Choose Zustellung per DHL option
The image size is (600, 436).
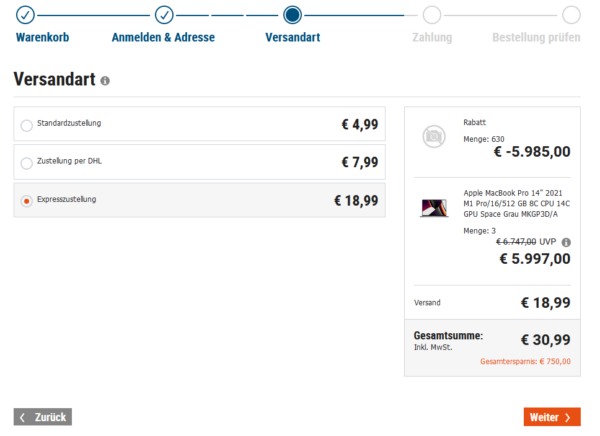(x=26, y=163)
